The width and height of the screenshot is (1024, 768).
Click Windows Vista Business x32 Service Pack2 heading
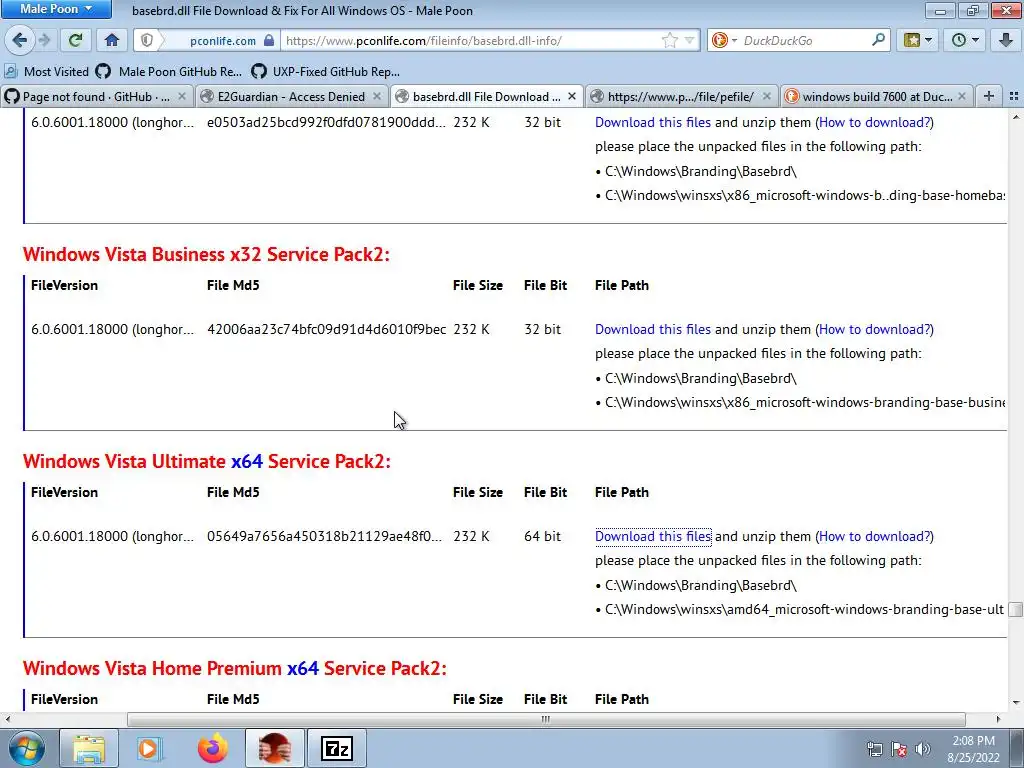coord(206,254)
